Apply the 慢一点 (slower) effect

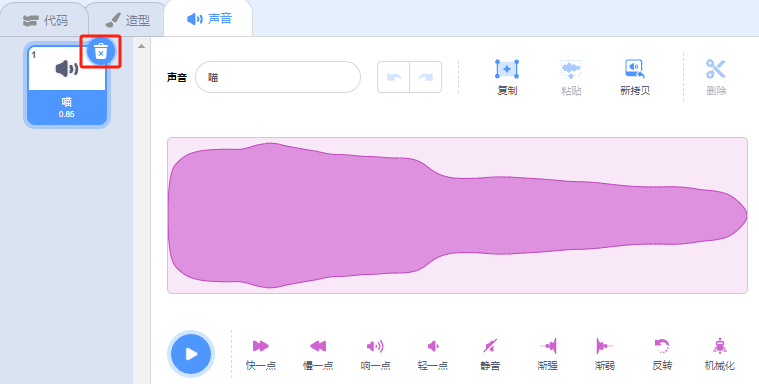[318, 346]
